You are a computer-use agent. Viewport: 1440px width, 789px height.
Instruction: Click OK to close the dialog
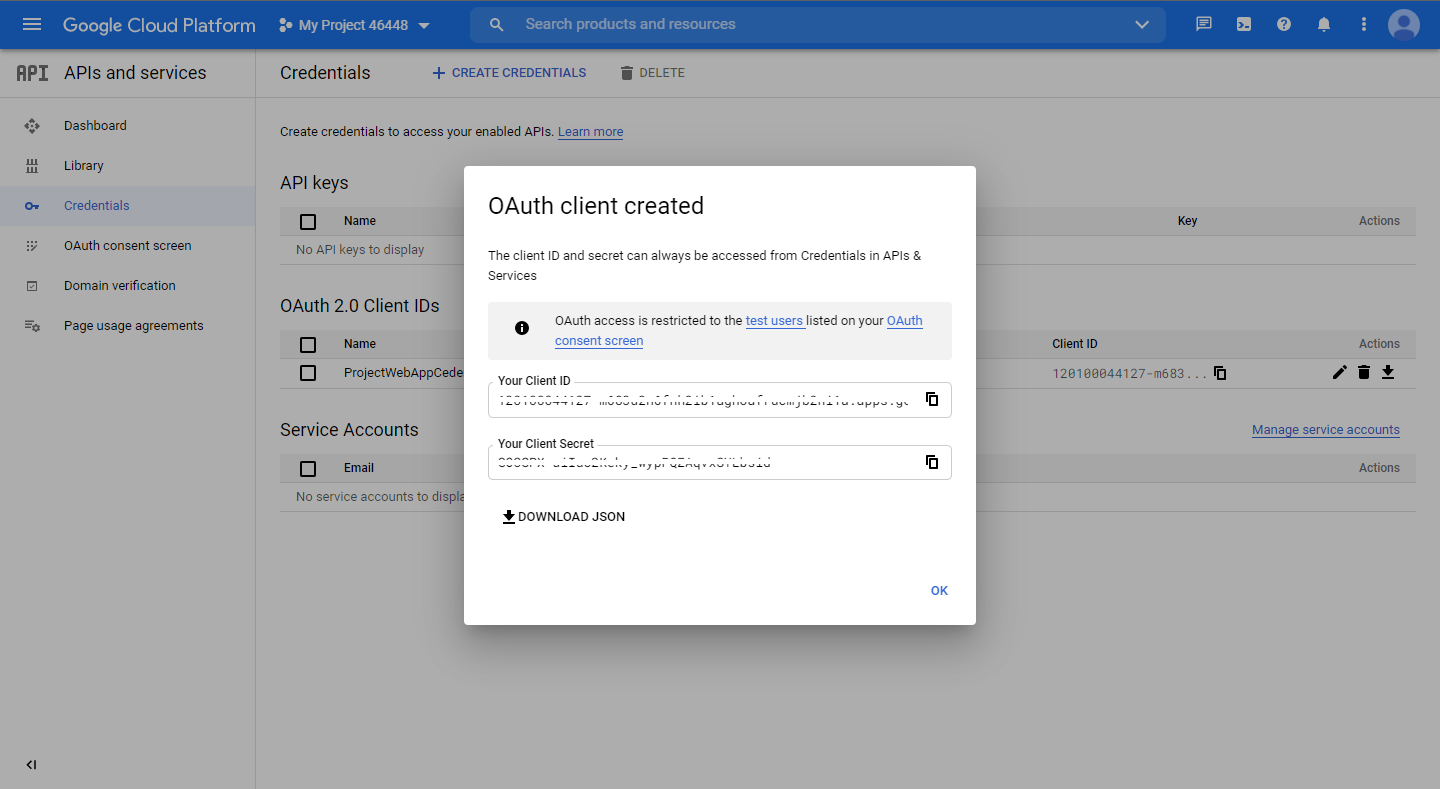[x=939, y=591]
